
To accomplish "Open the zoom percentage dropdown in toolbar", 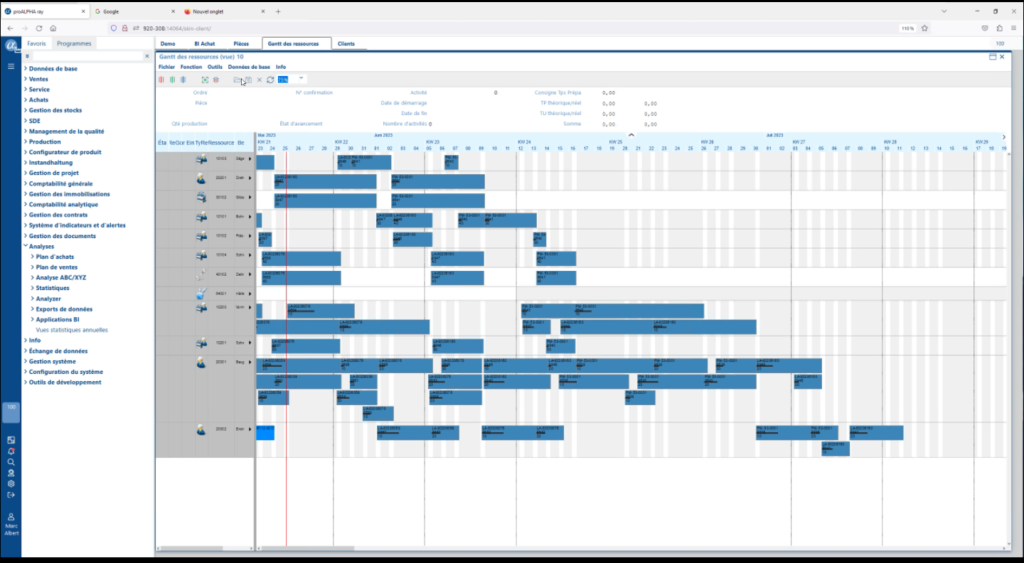I will [x=301, y=79].
